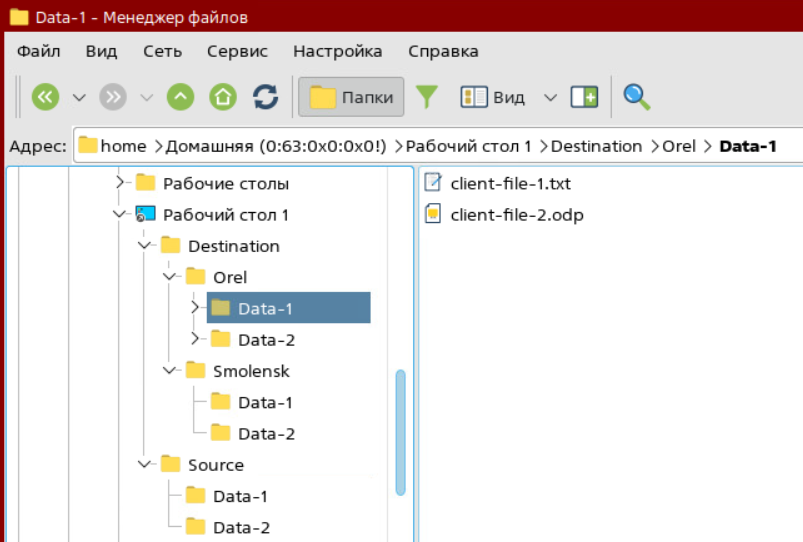Select Data-2 folder under Smolensk
This screenshot has width=803, height=542.
tap(266, 434)
